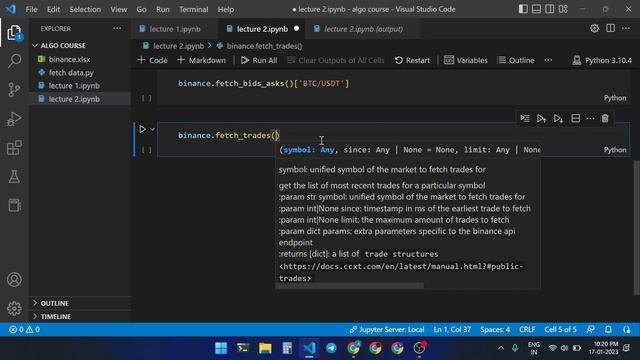Open the Run menu
Image resolution: width=640 pixels, height=360 pixels.
click(x=162, y=9)
